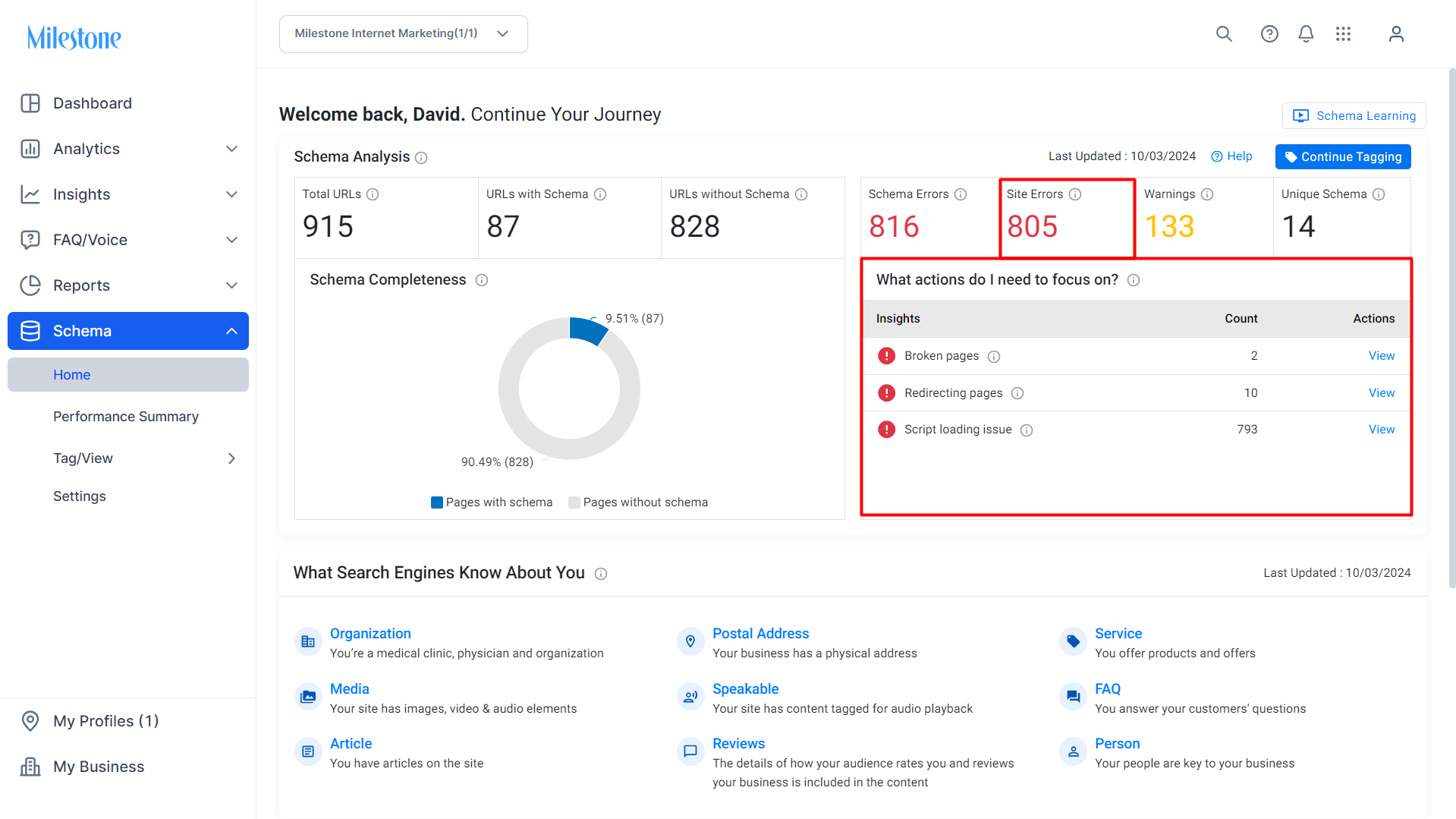Click the Site Errors value 805
The height and width of the screenshot is (819, 1456).
tap(1032, 227)
